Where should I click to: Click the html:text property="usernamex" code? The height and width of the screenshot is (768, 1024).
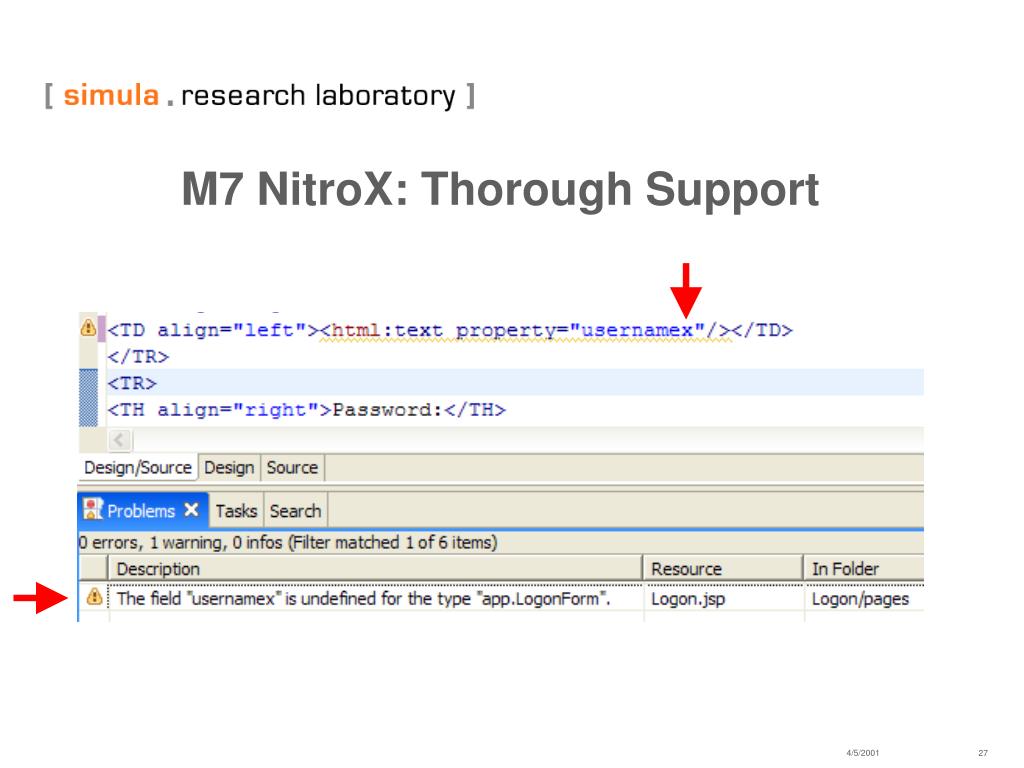[x=525, y=330]
